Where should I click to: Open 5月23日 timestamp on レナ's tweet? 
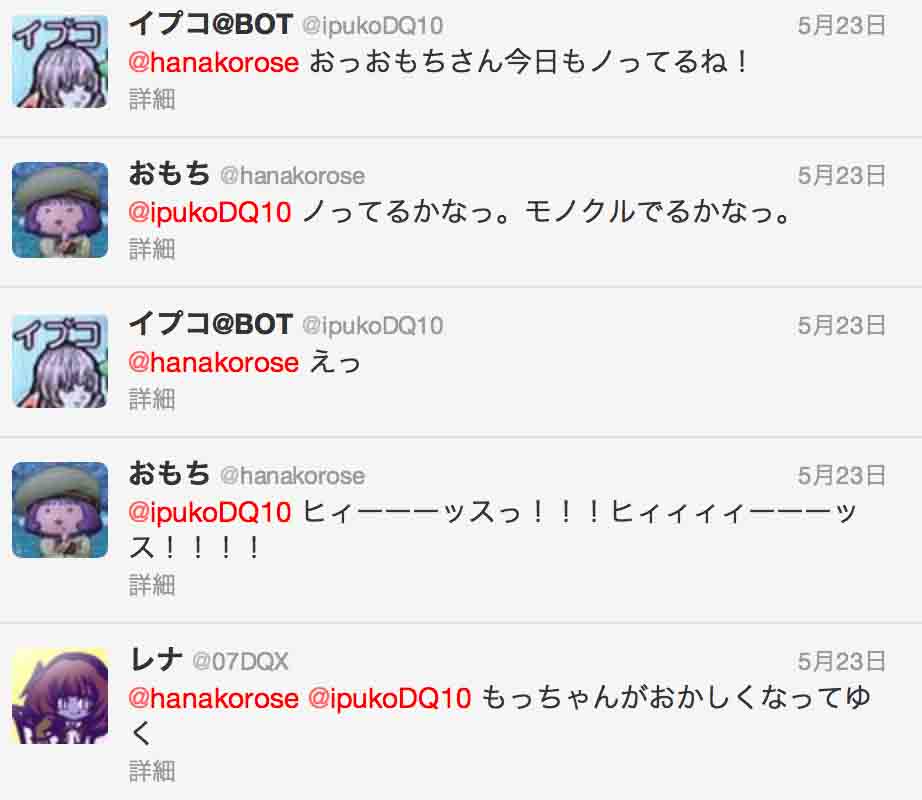841,662
